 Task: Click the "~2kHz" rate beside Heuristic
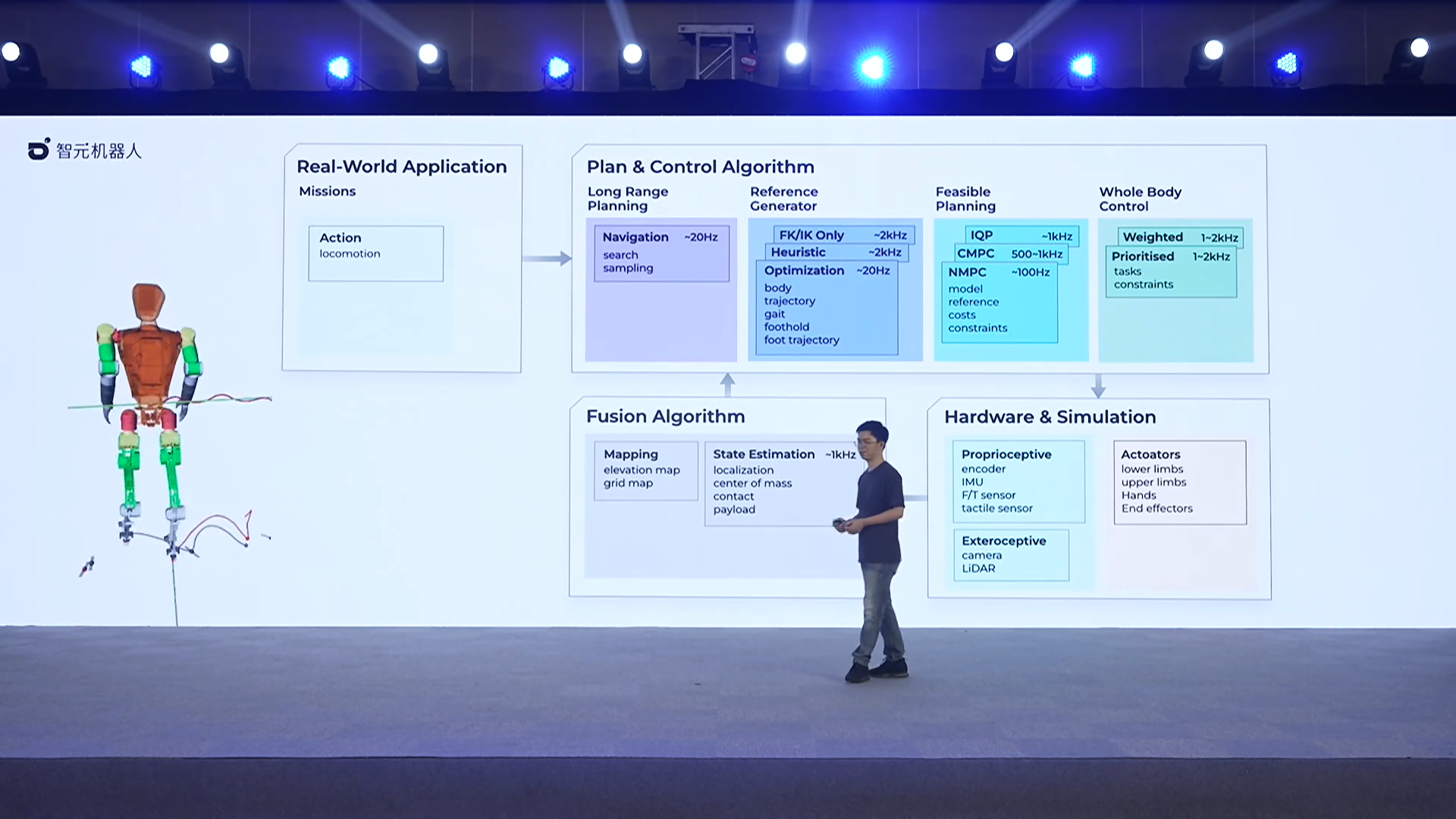[885, 252]
